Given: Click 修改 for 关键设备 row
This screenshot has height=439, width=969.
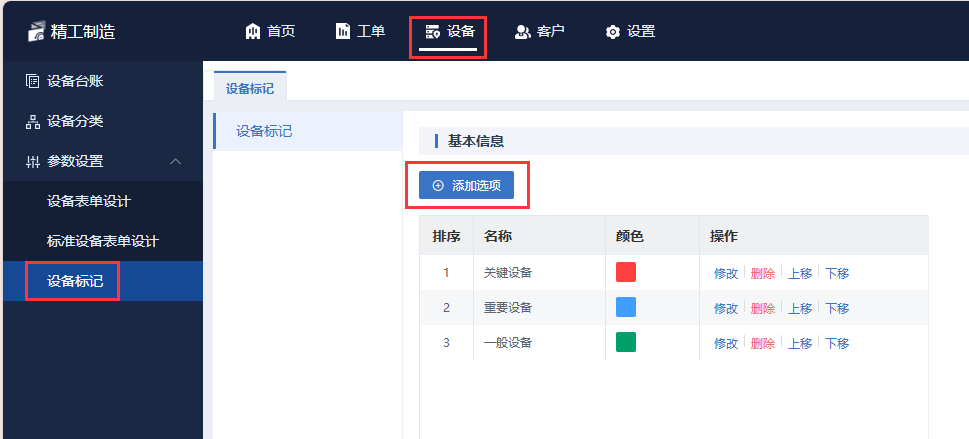Looking at the screenshot, I should coord(726,273).
